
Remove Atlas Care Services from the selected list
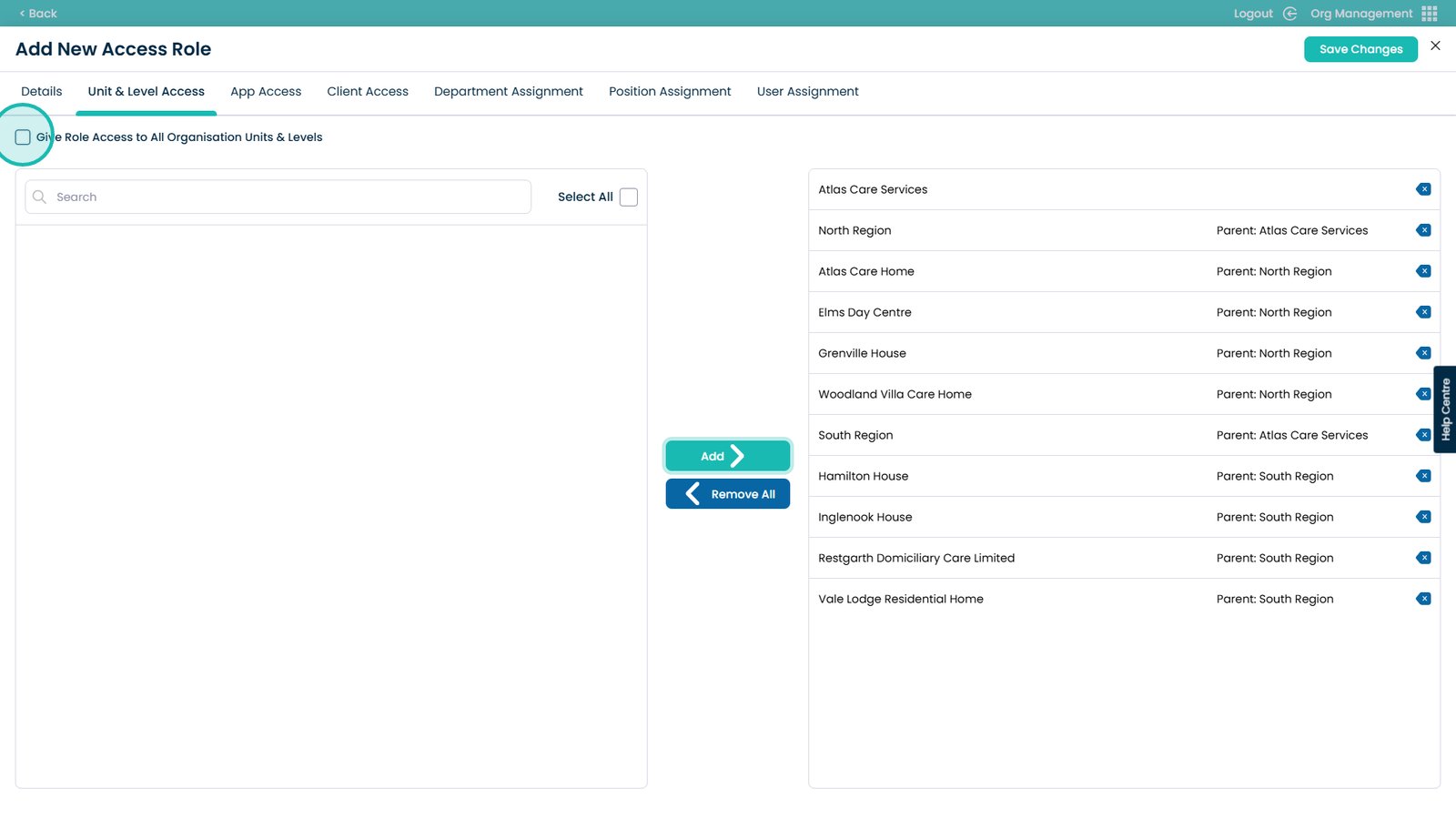[1423, 189]
